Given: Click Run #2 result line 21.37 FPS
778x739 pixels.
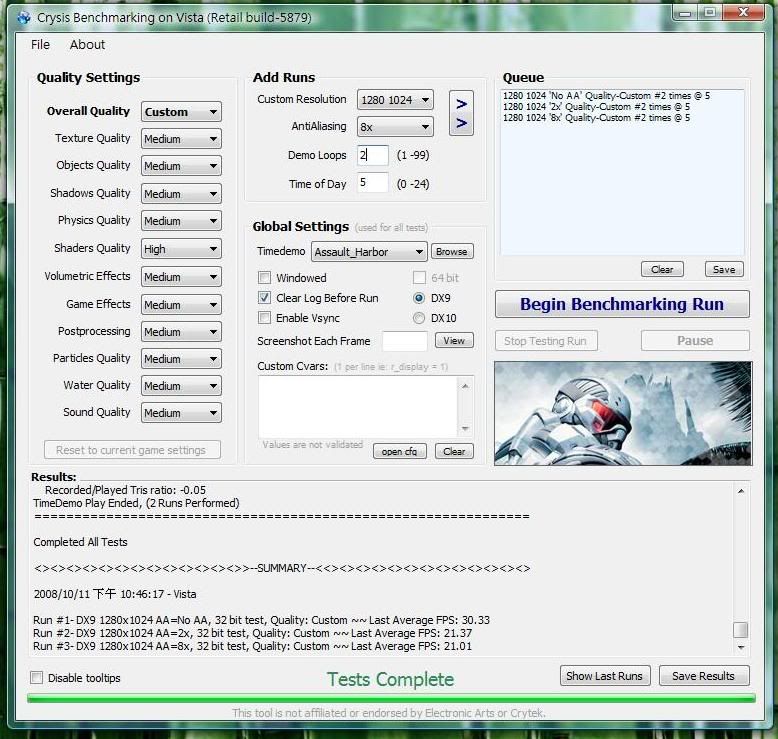Looking at the screenshot, I should click(x=253, y=633).
